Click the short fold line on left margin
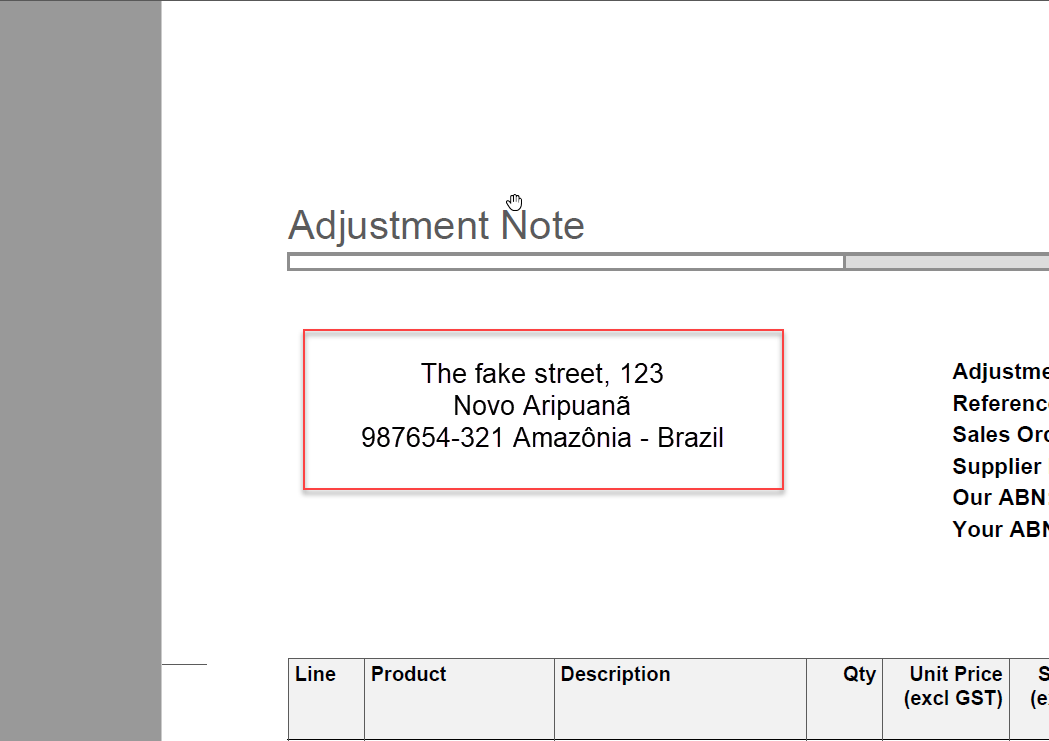This screenshot has height=741, width=1049. (x=185, y=665)
